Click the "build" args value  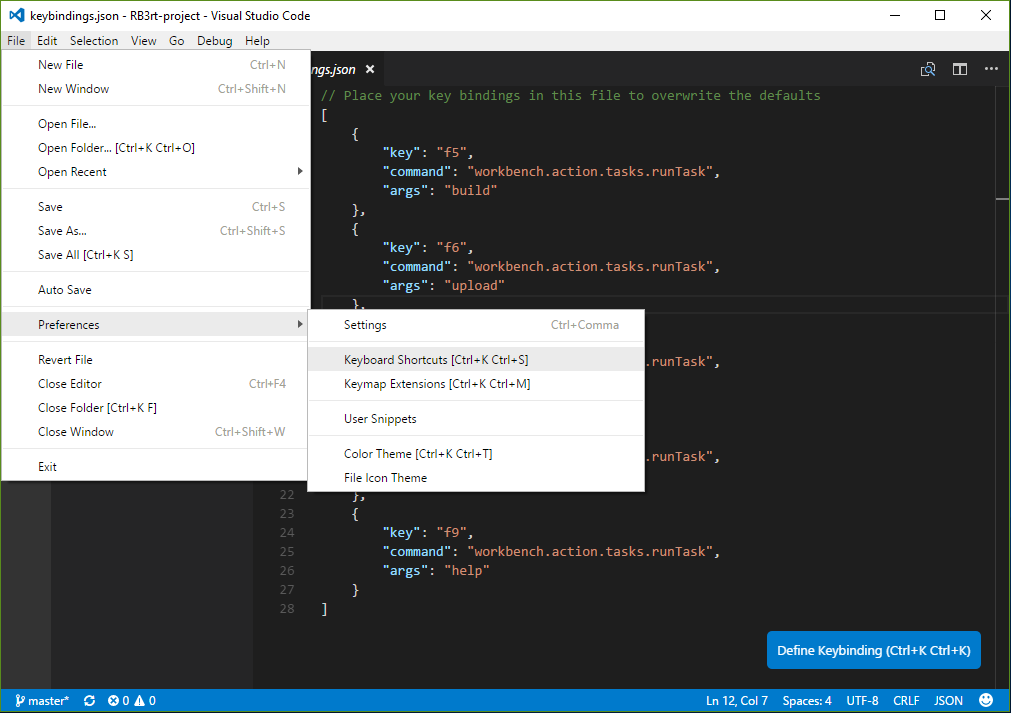pyautogui.click(x=471, y=191)
